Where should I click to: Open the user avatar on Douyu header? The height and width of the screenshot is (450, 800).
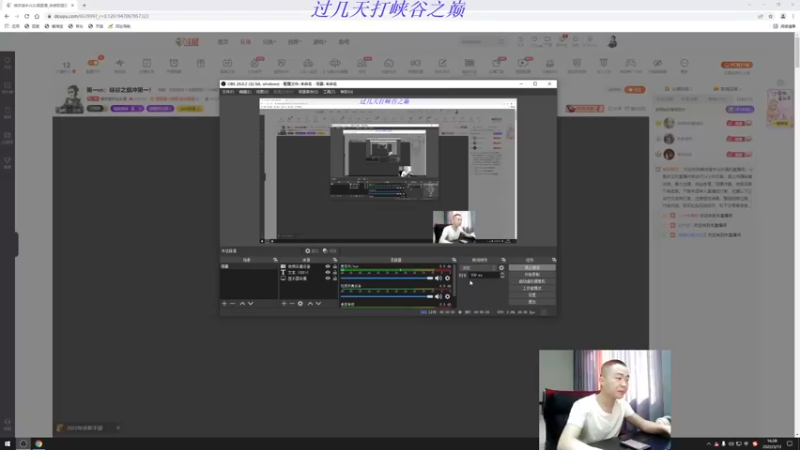click(612, 42)
